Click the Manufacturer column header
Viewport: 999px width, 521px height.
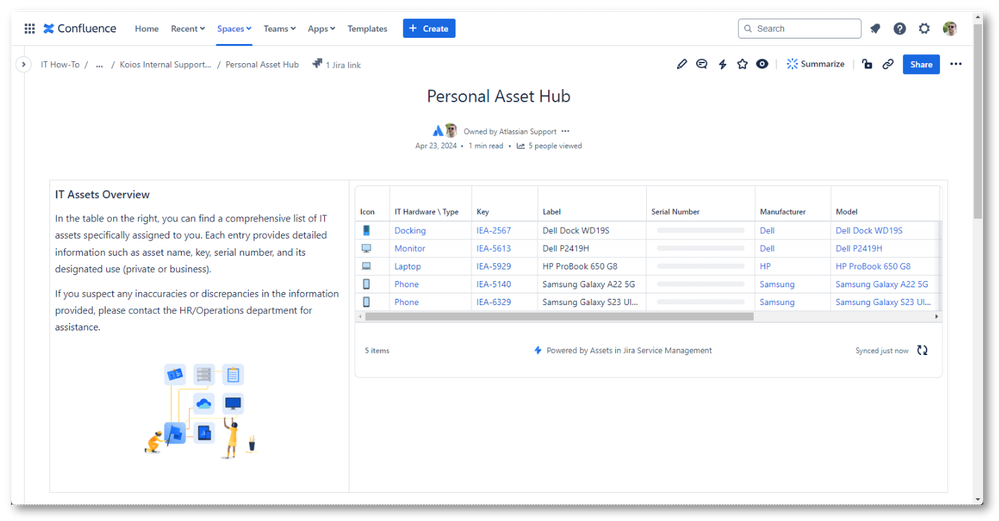[x=782, y=211]
